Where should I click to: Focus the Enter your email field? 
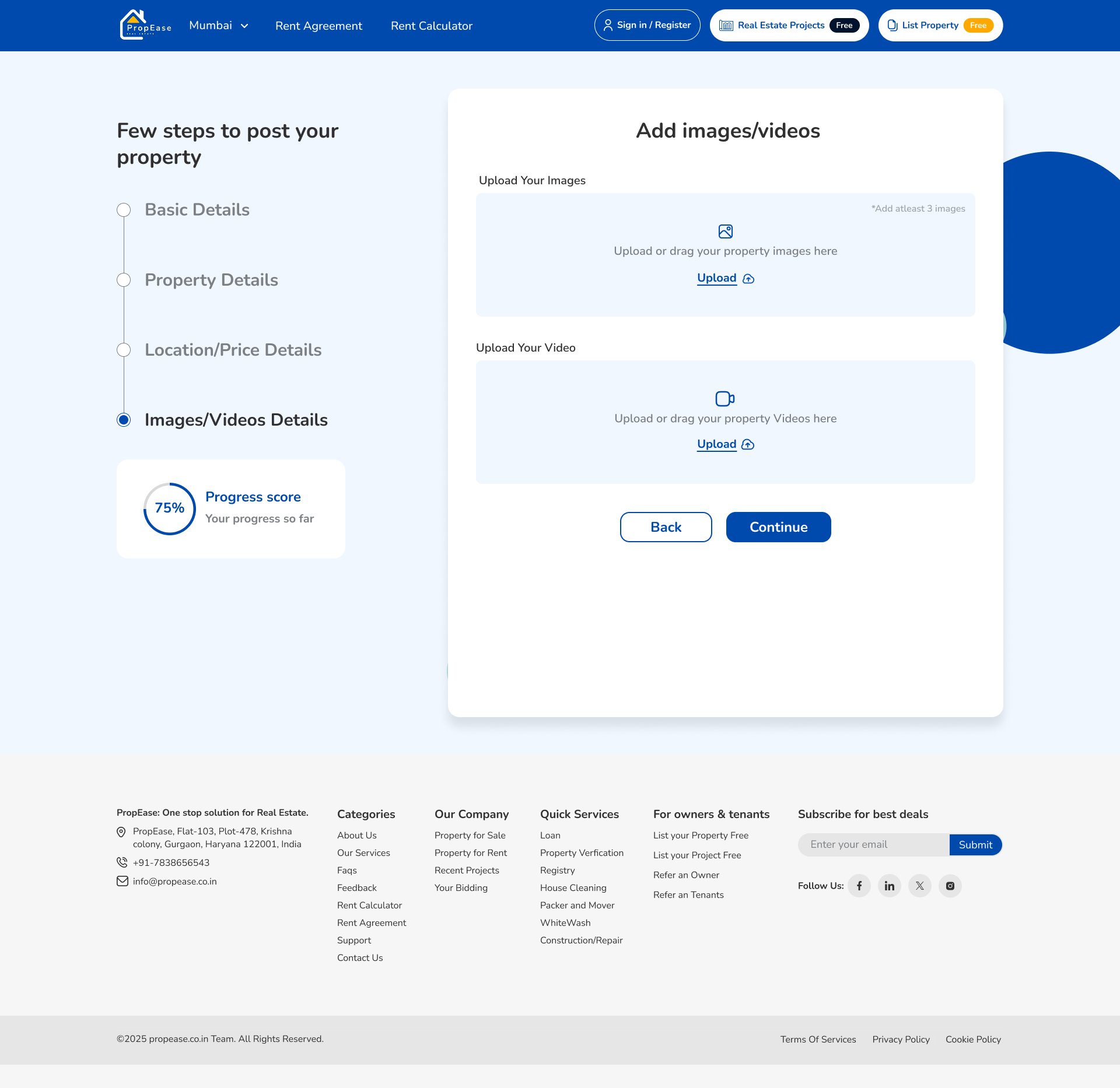point(874,845)
